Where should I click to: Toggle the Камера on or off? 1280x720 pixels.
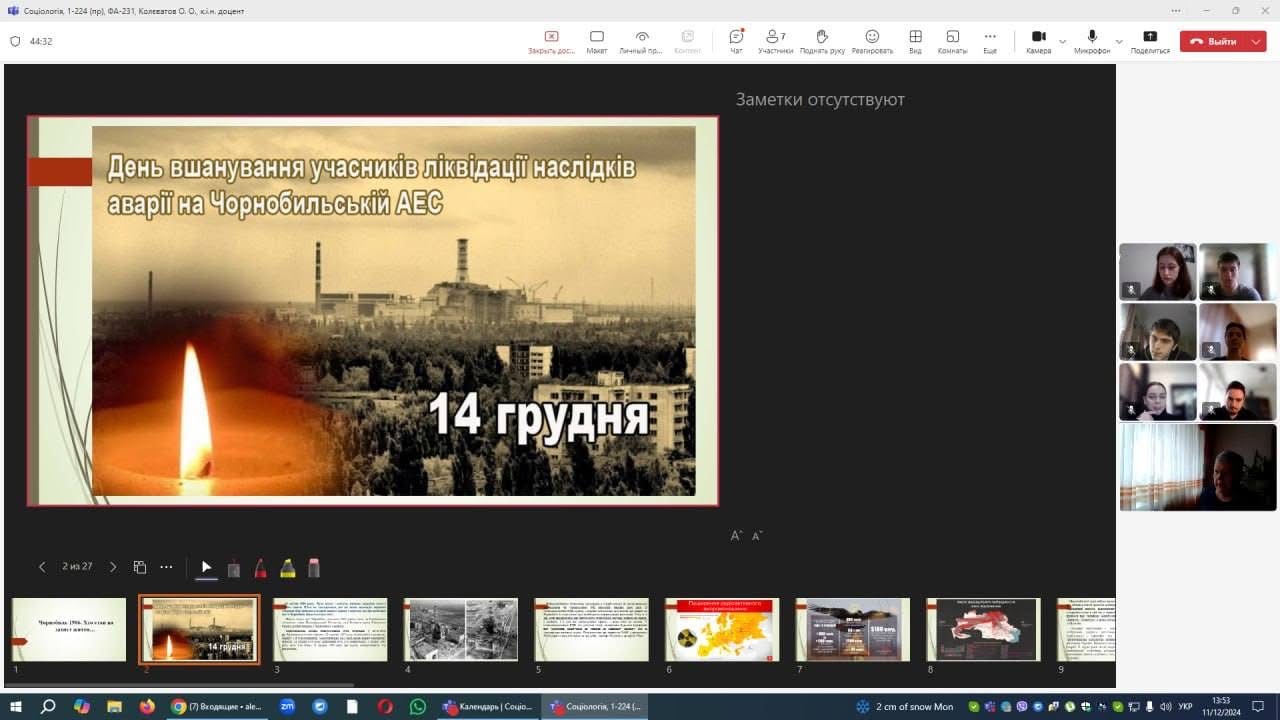1038,41
